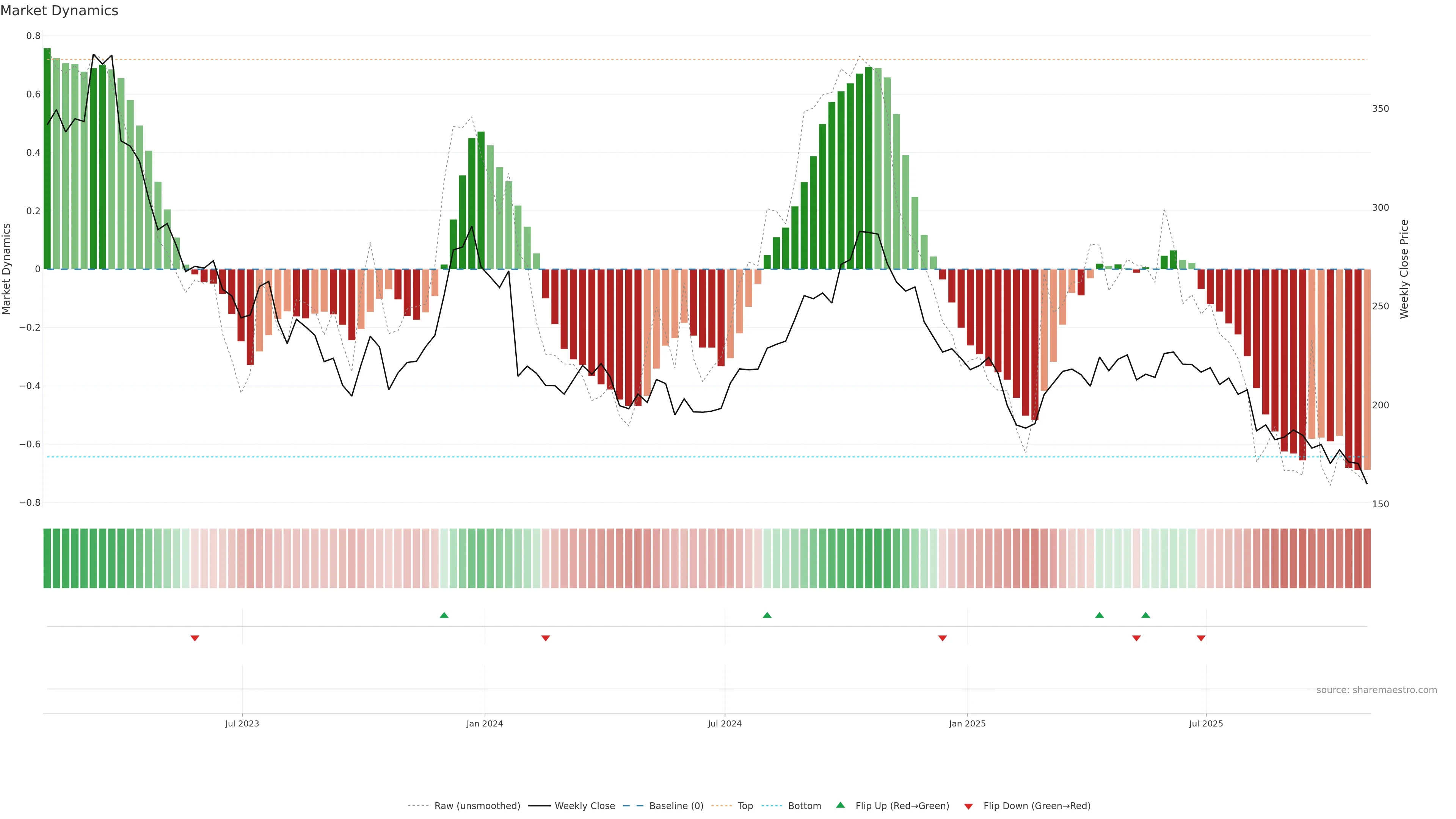Click the red flip-down marker after Jan 2024
This screenshot has height=819, width=1456.
[546, 638]
